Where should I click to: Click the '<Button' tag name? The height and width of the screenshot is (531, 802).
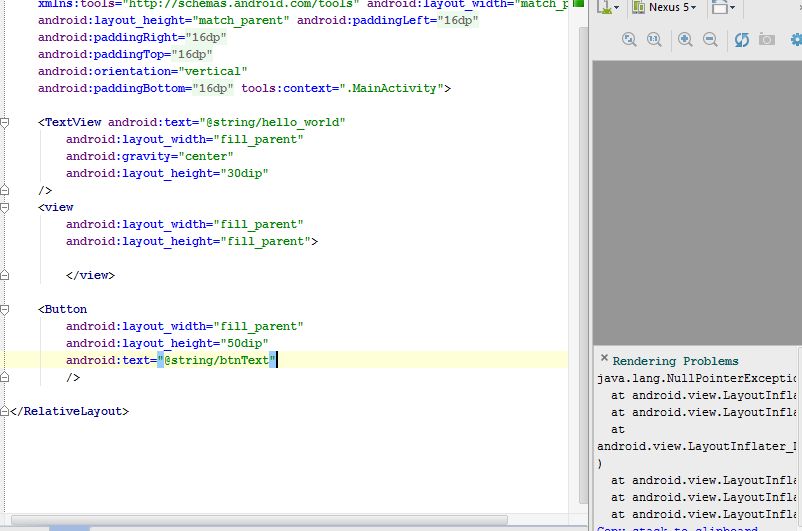coord(62,309)
